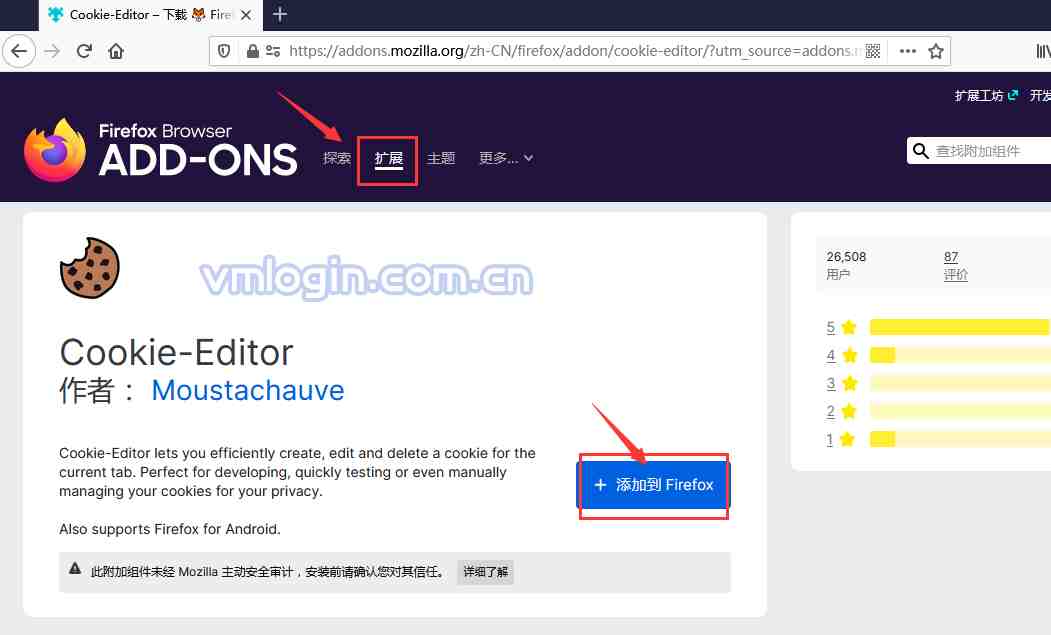1051x635 pixels.
Task: Click the 5-star rating bar
Action: [960, 327]
